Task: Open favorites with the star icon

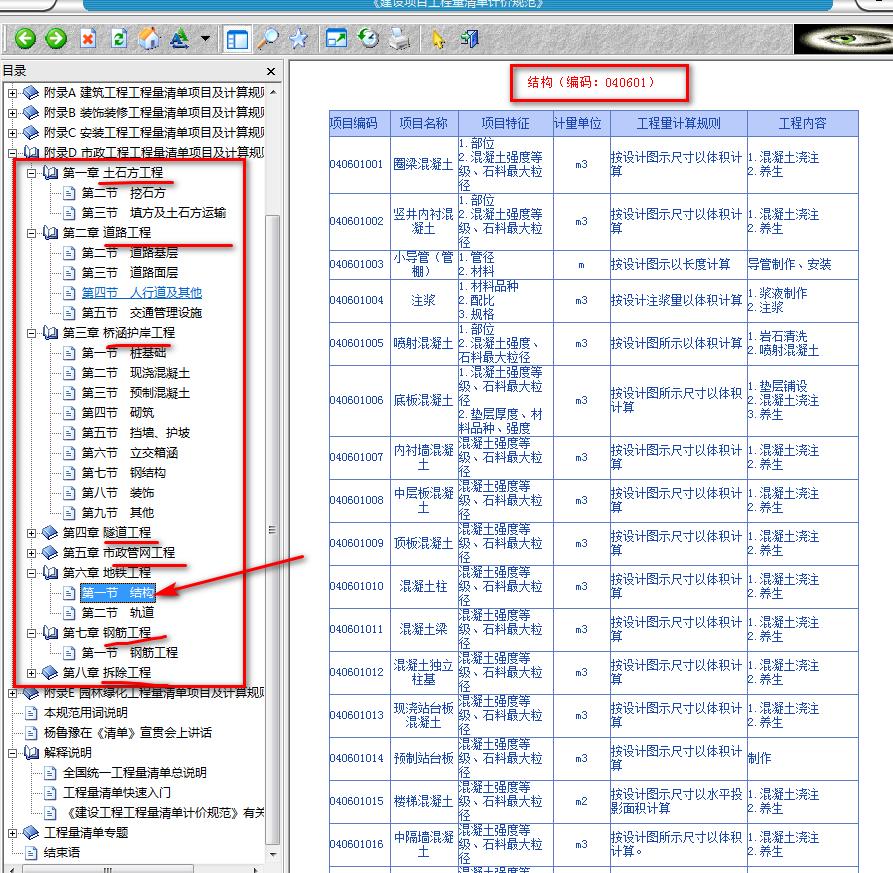Action: click(298, 39)
